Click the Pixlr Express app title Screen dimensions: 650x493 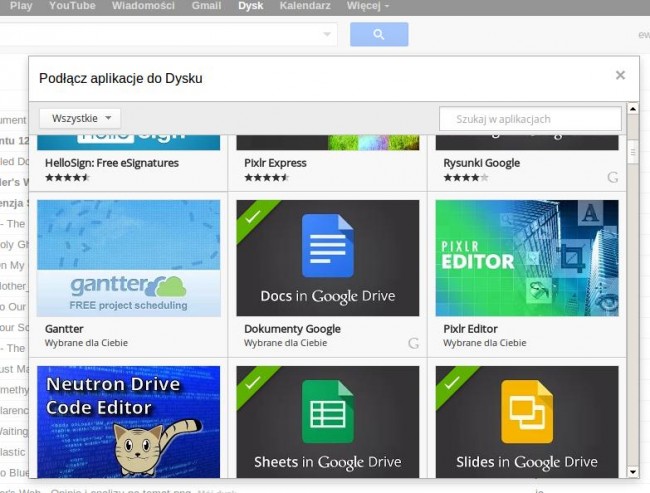click(x=275, y=163)
